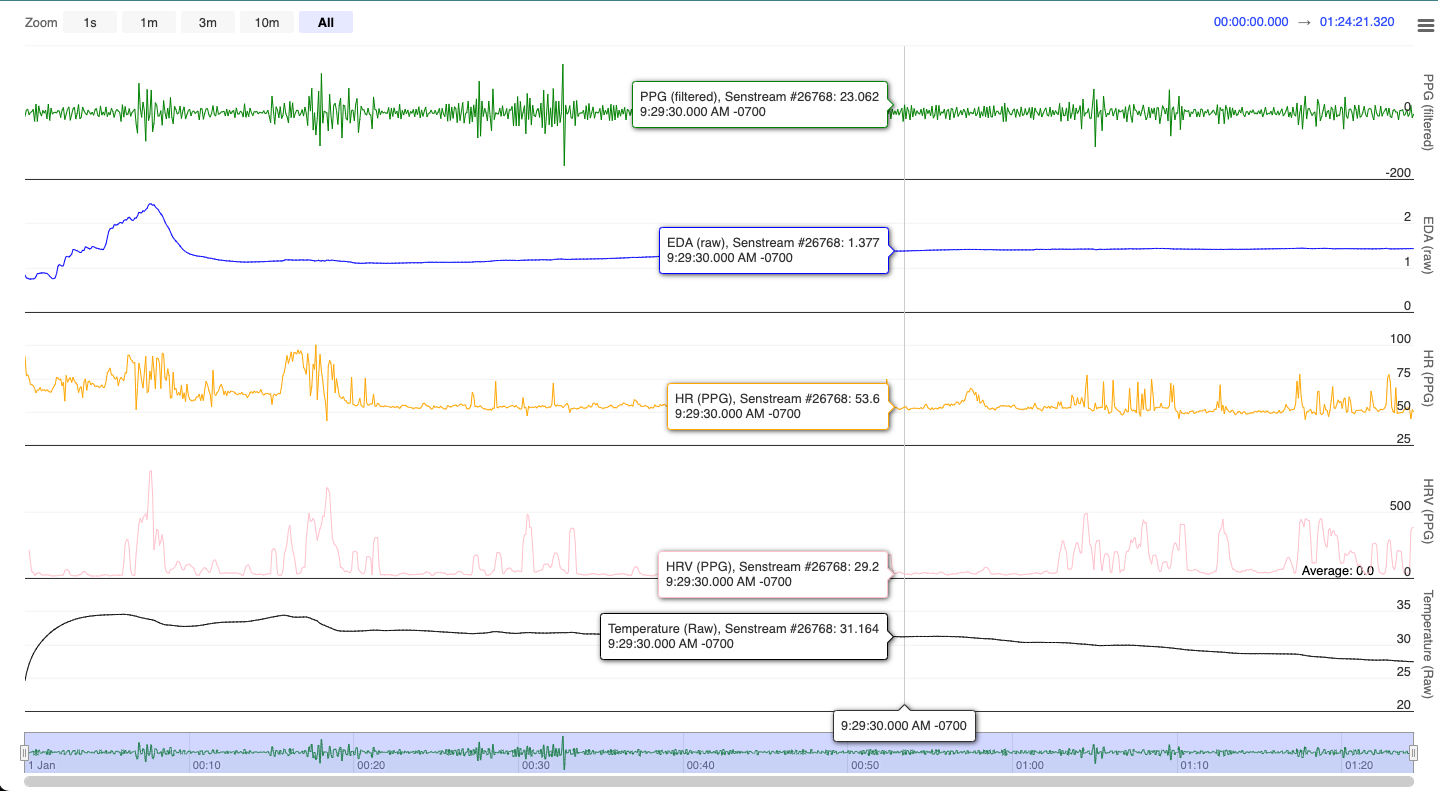The width and height of the screenshot is (1438, 791).
Task: Click the navigator at the 01:00 mark
Action: coord(1029,752)
